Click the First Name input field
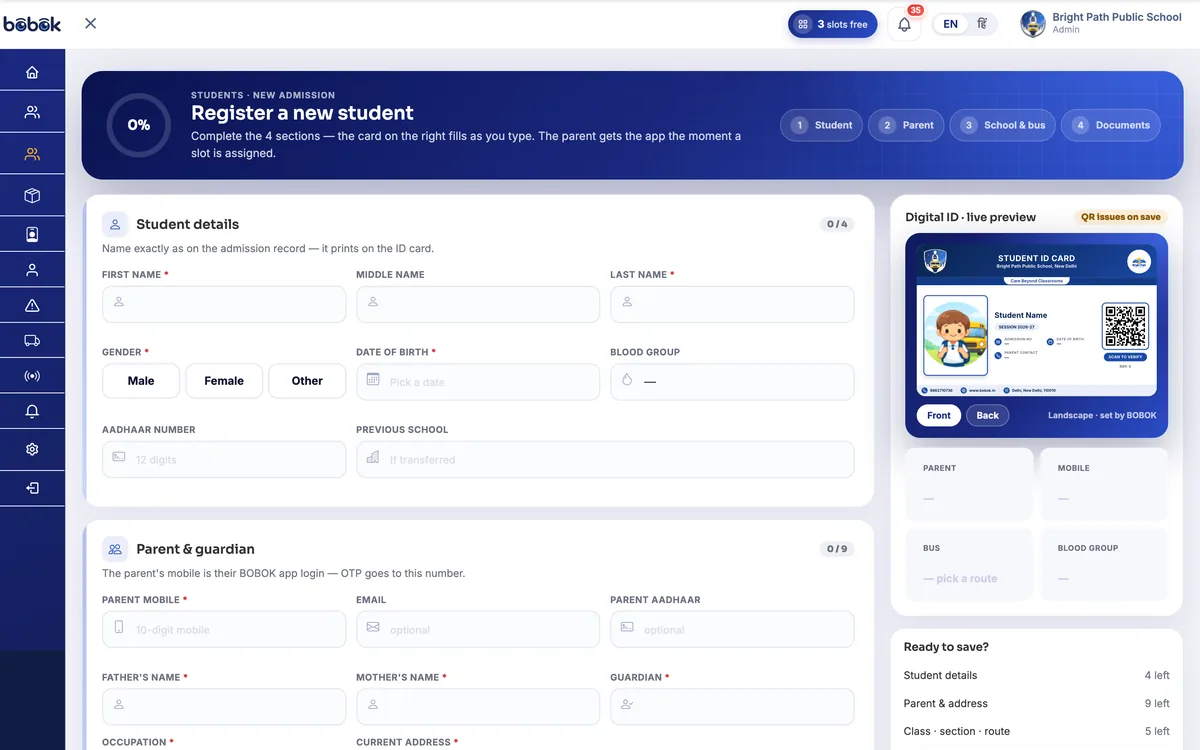The image size is (1200, 750). pos(224,304)
